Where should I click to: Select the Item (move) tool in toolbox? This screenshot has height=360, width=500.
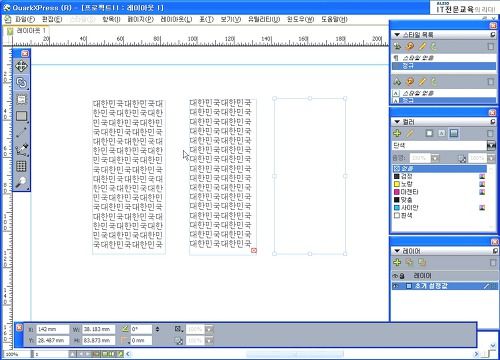(x=21, y=66)
